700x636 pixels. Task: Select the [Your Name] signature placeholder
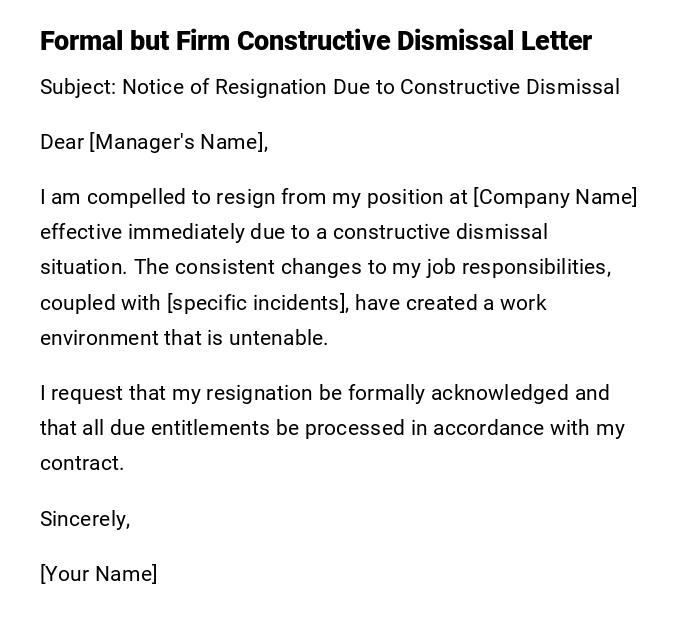point(98,574)
